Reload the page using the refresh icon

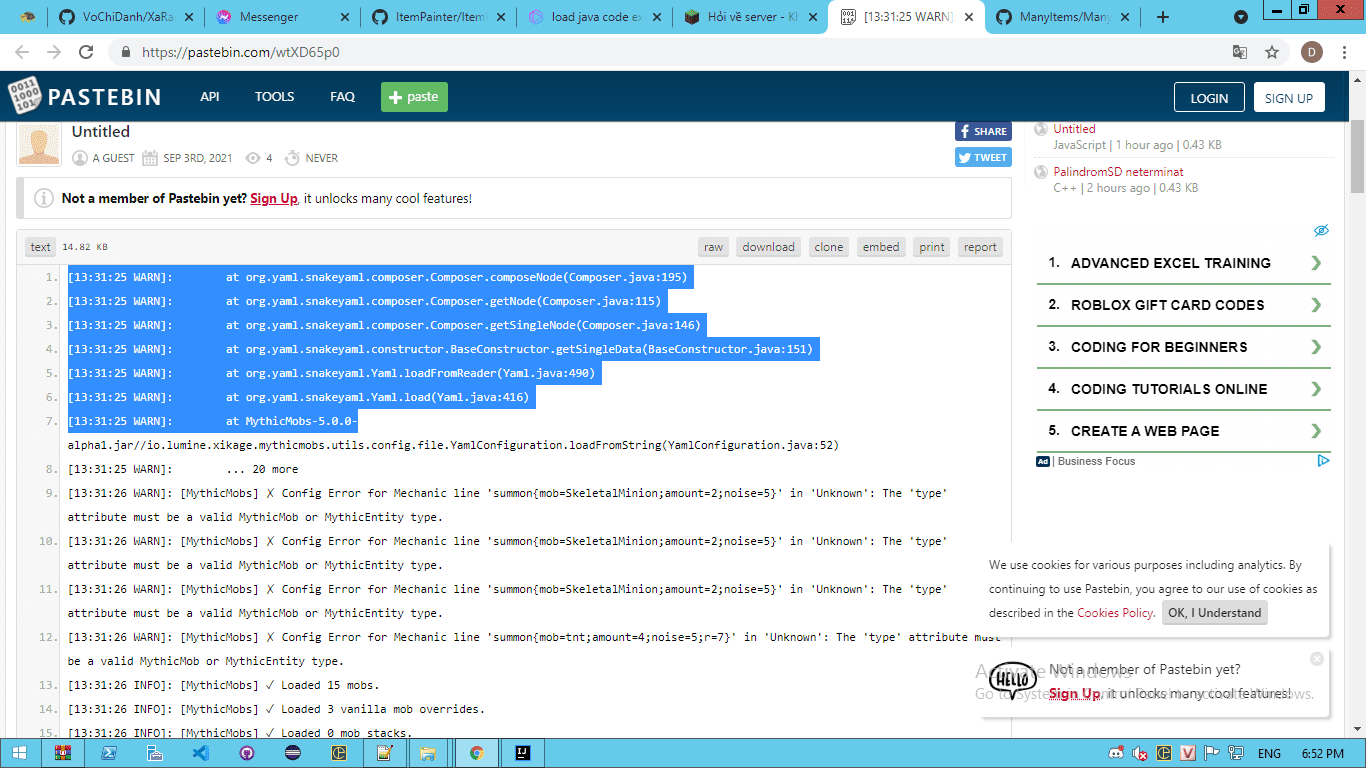coord(86,52)
